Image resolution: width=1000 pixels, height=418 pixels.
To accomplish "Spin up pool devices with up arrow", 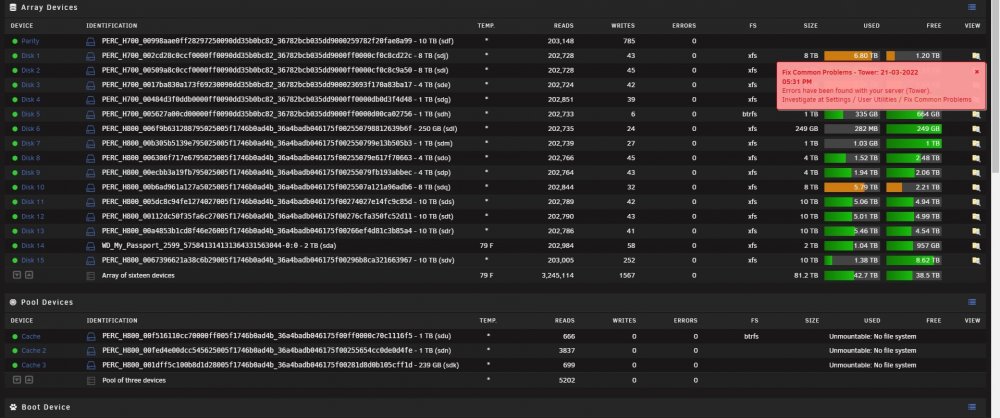I will point(29,380).
